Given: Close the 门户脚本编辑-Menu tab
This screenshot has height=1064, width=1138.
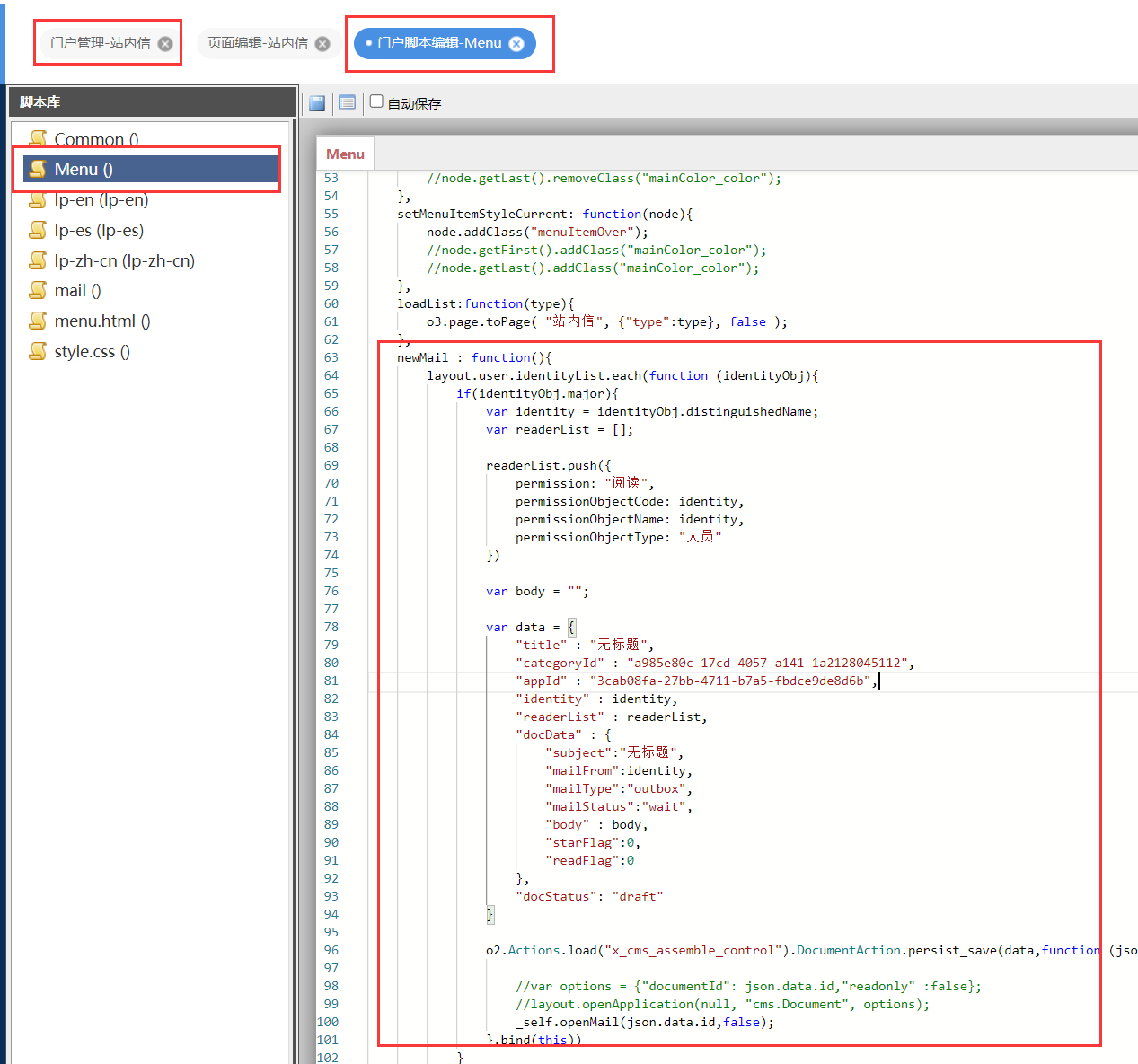Looking at the screenshot, I should click(x=516, y=44).
